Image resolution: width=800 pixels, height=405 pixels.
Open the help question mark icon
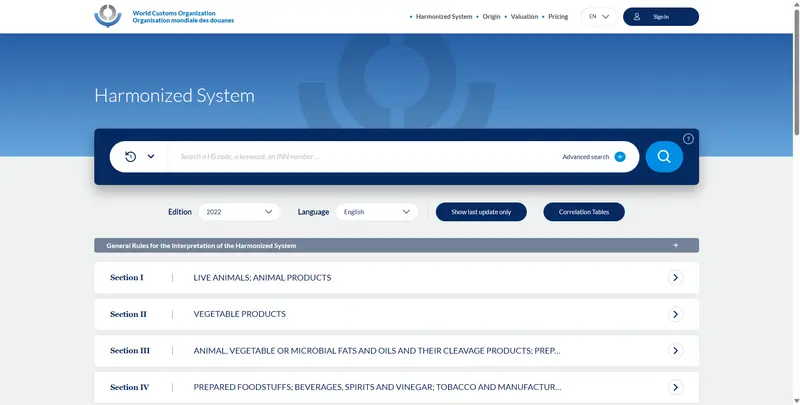click(x=688, y=139)
